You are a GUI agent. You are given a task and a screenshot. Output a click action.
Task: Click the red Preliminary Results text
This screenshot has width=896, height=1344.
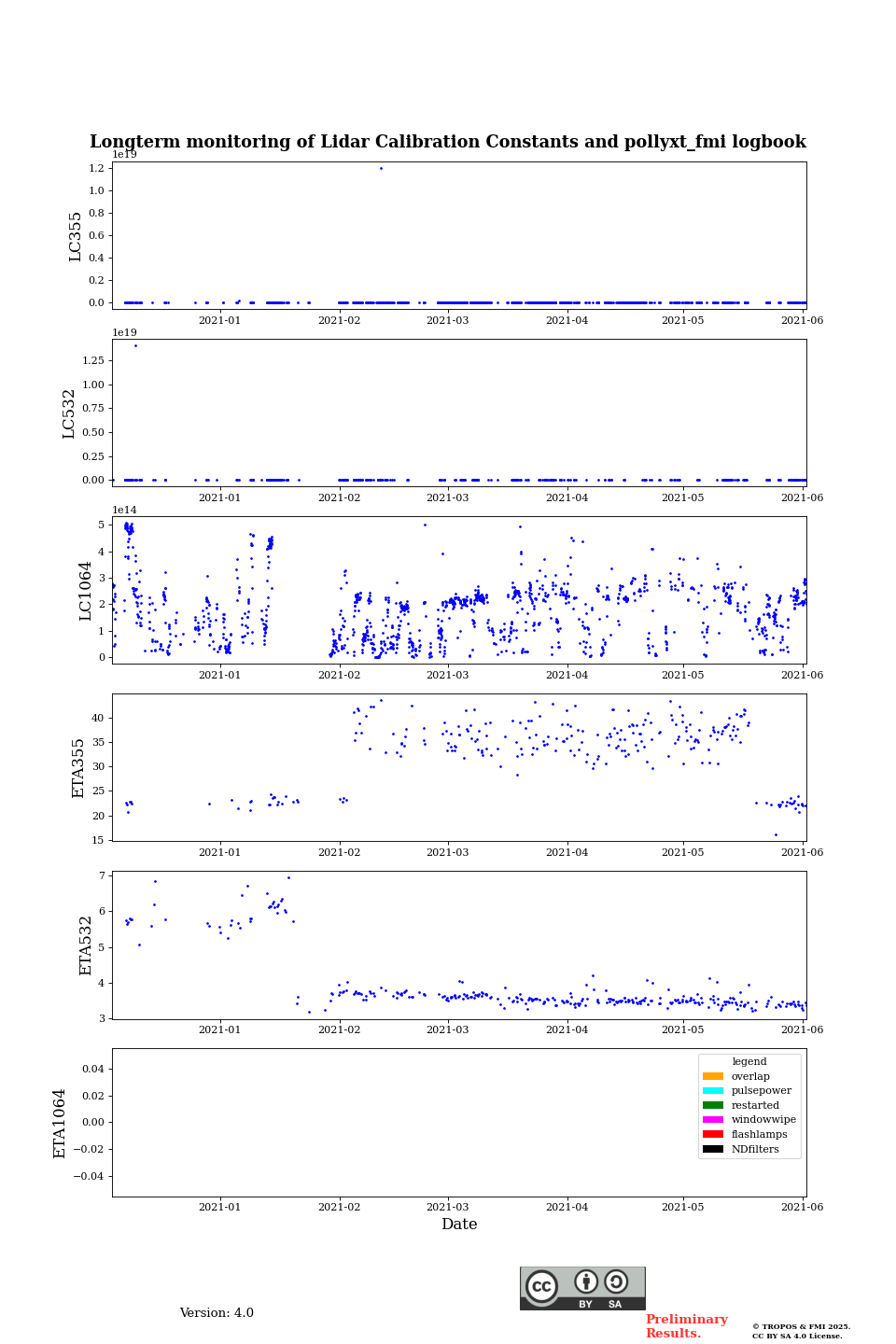point(686,1326)
